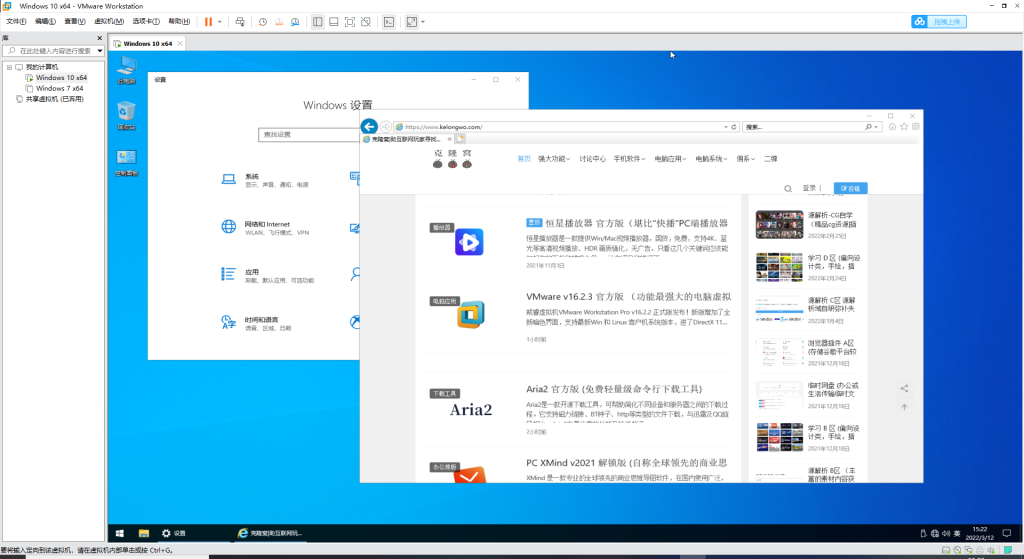Open the Aria2 官方版 article link
The width and height of the screenshot is (1024, 559).
[x=614, y=389]
